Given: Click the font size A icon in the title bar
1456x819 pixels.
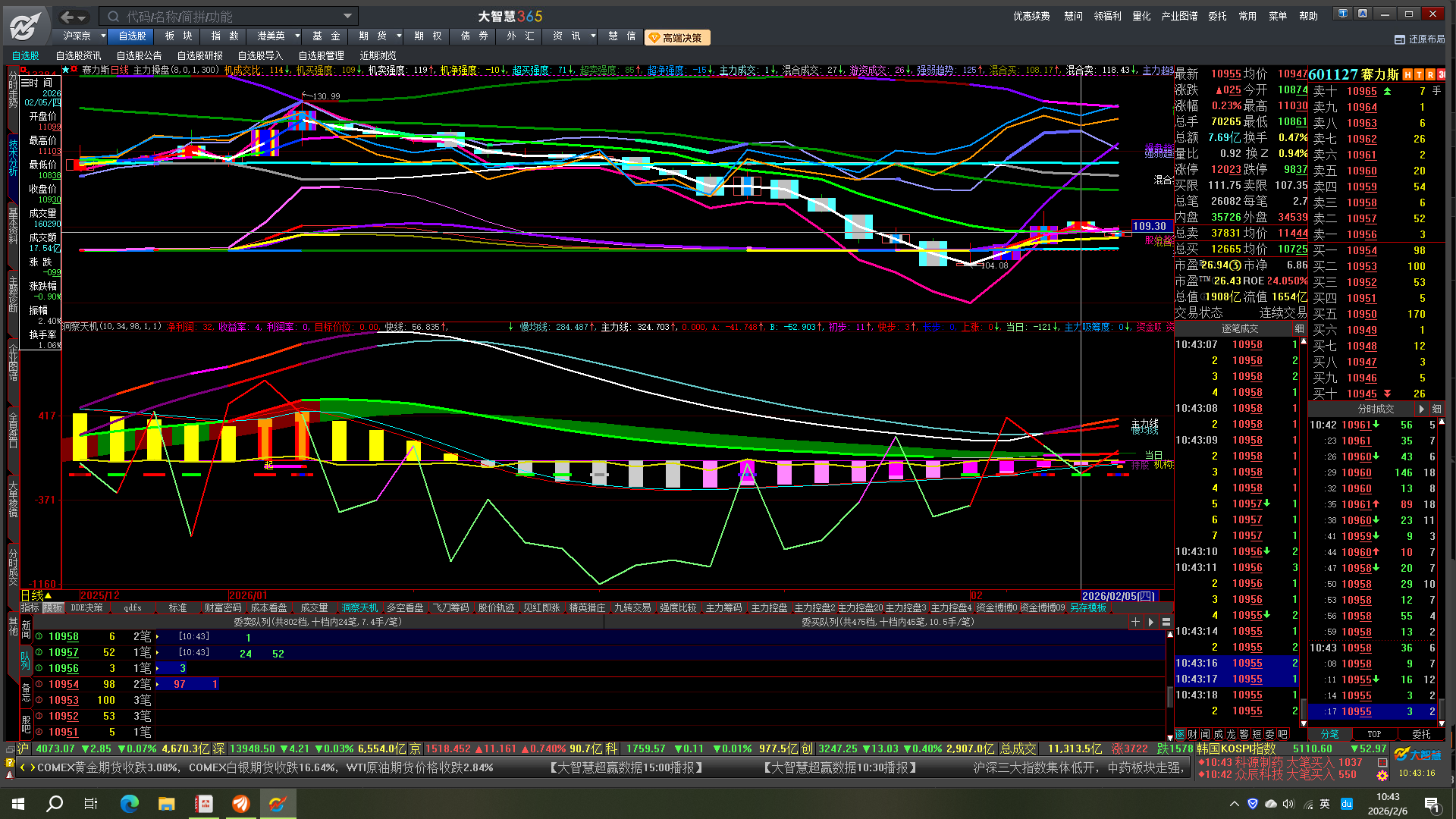Looking at the screenshot, I should coord(1363,14).
